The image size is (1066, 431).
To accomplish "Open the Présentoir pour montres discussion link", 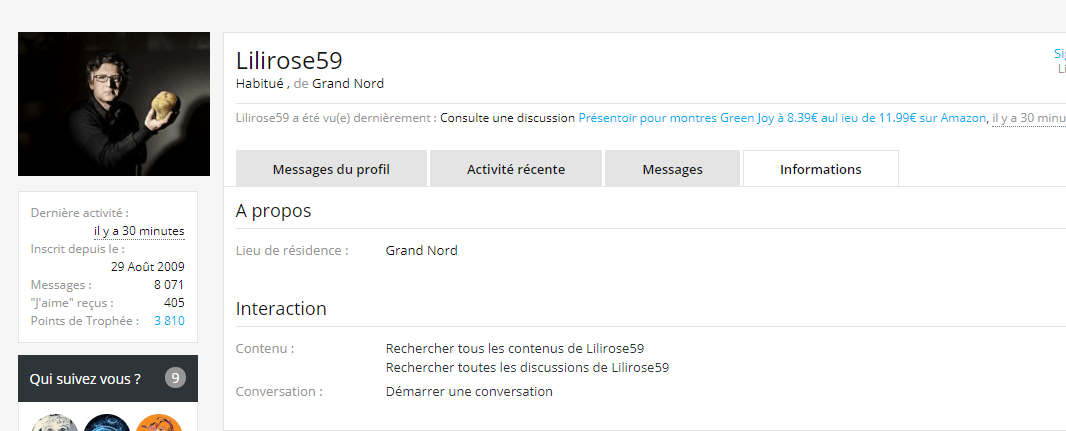I will click(x=782, y=118).
